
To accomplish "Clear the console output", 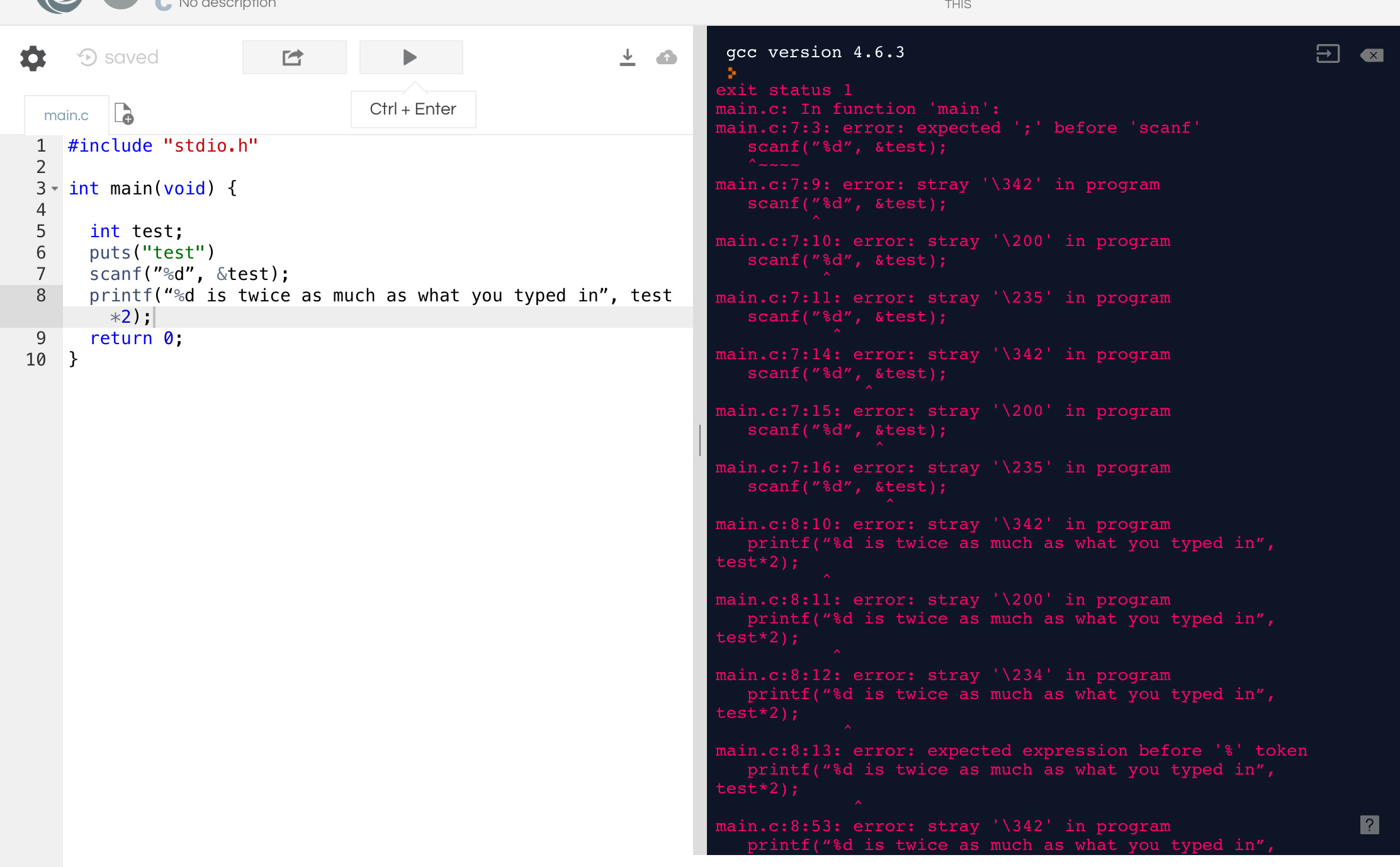I will [1372, 55].
